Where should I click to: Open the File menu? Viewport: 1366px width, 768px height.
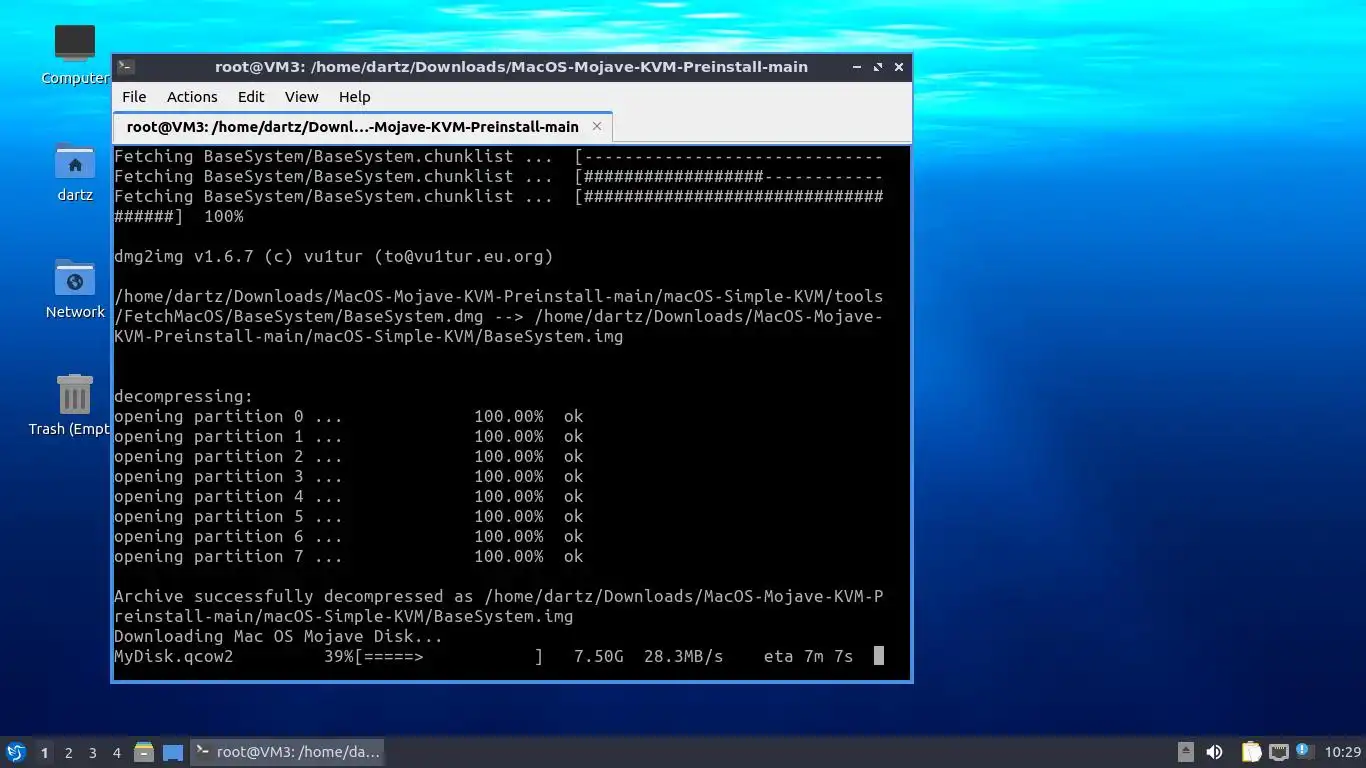pyautogui.click(x=134, y=97)
